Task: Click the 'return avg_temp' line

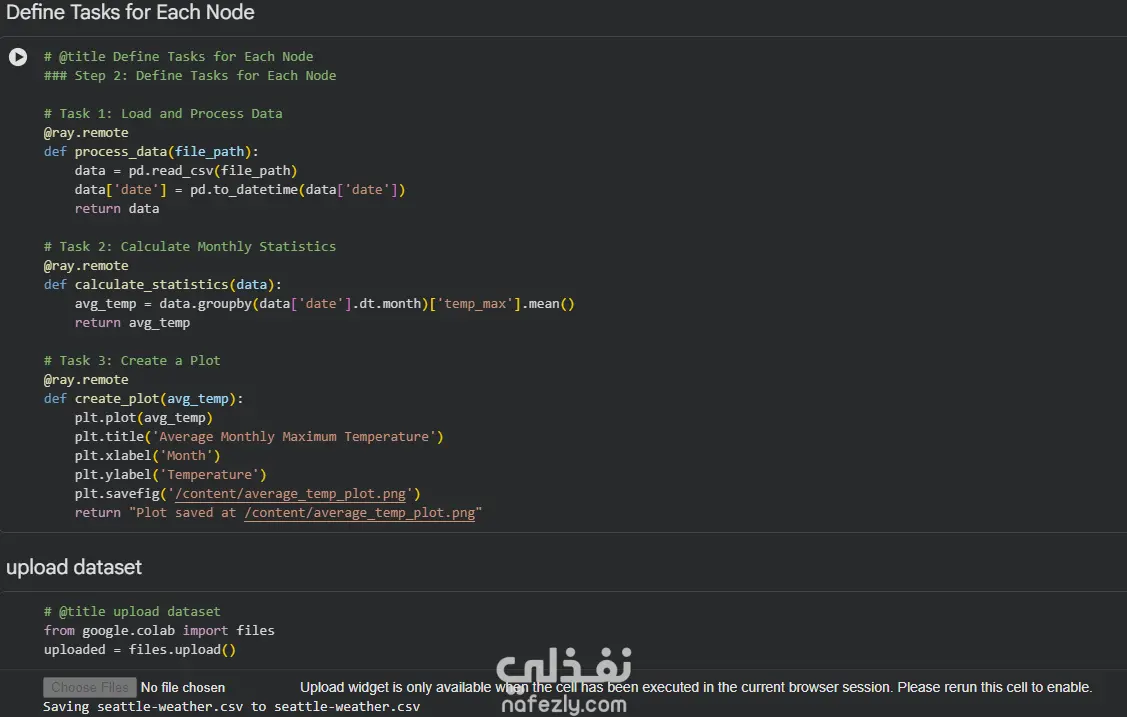Action: pos(132,323)
